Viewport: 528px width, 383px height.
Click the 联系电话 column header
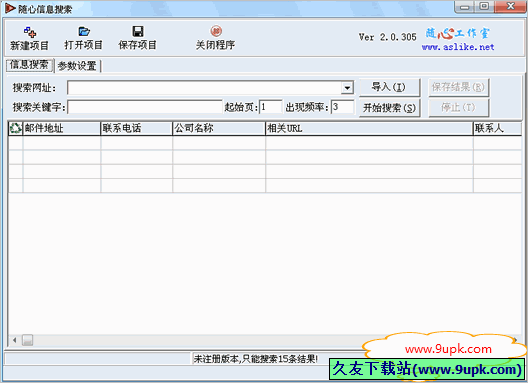[136, 128]
